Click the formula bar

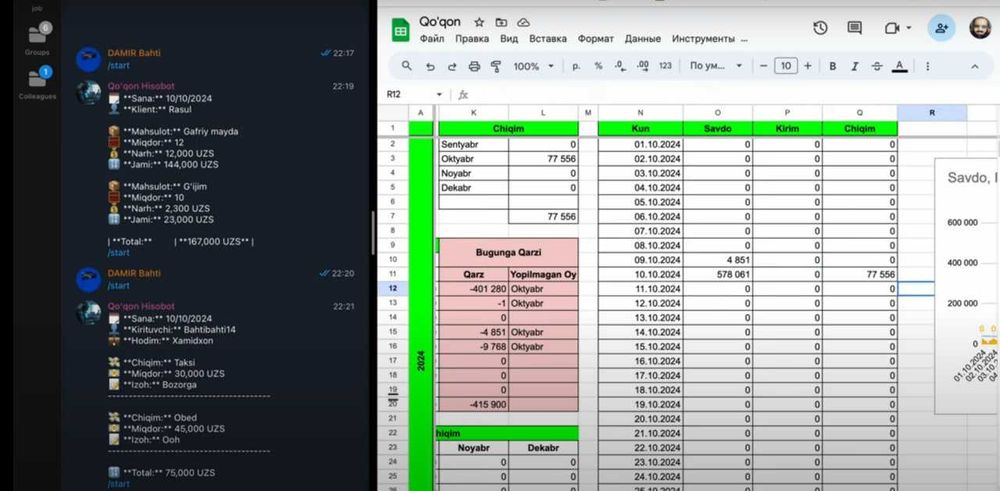coord(733,95)
